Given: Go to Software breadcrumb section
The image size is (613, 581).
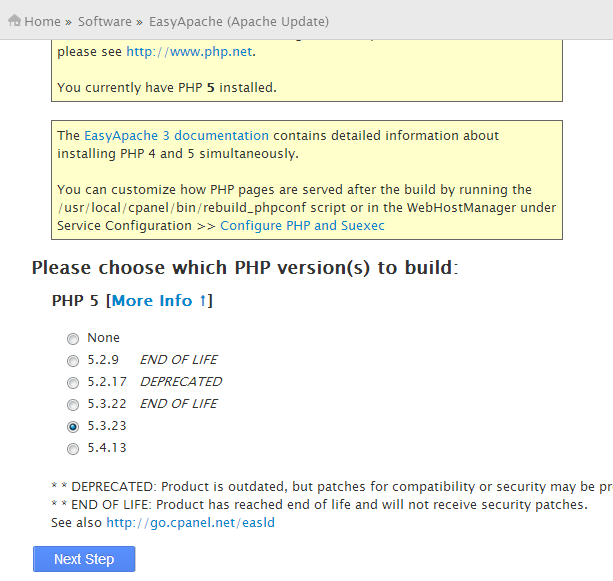Looking at the screenshot, I should (105, 22).
